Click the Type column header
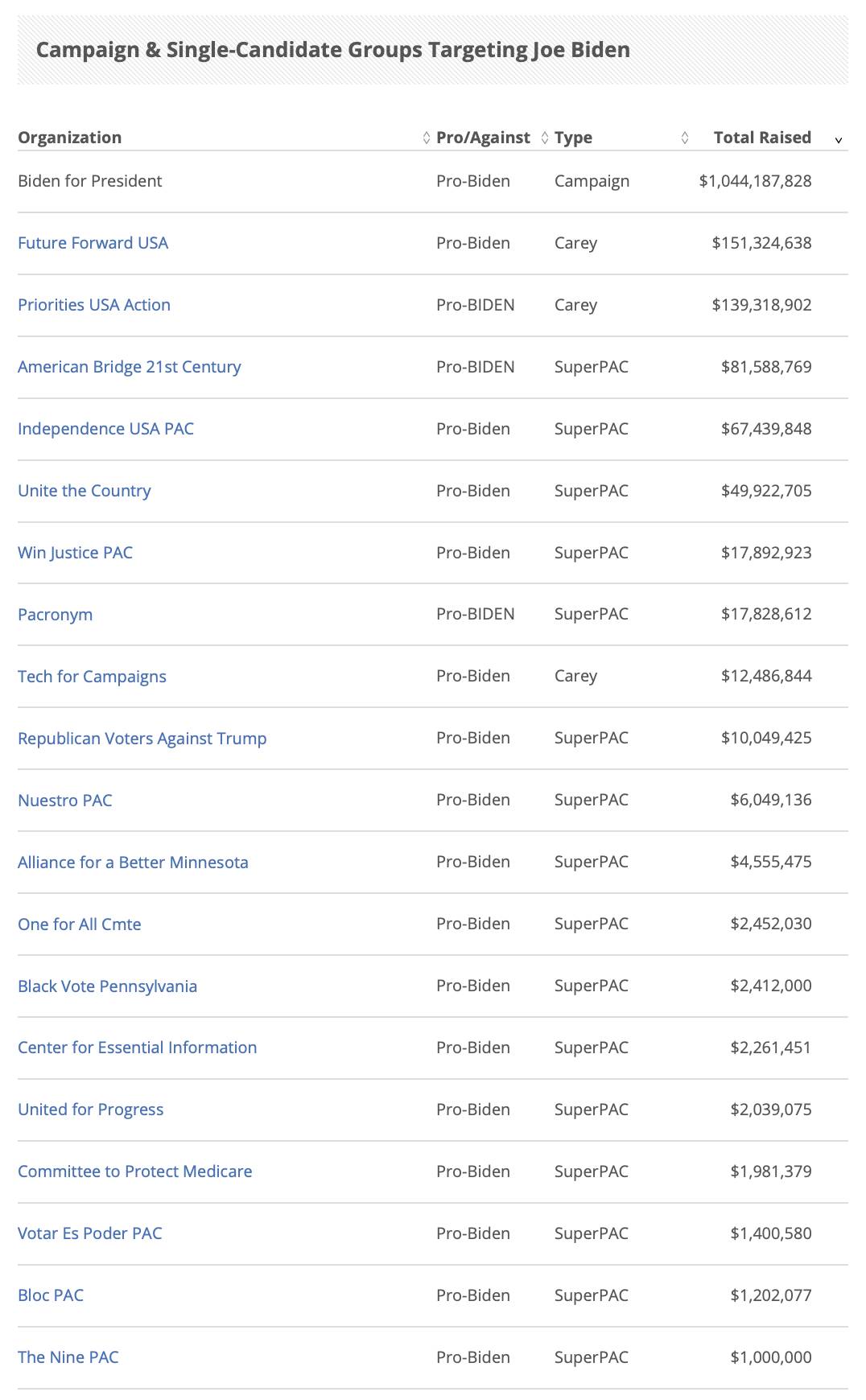 pyautogui.click(x=573, y=138)
